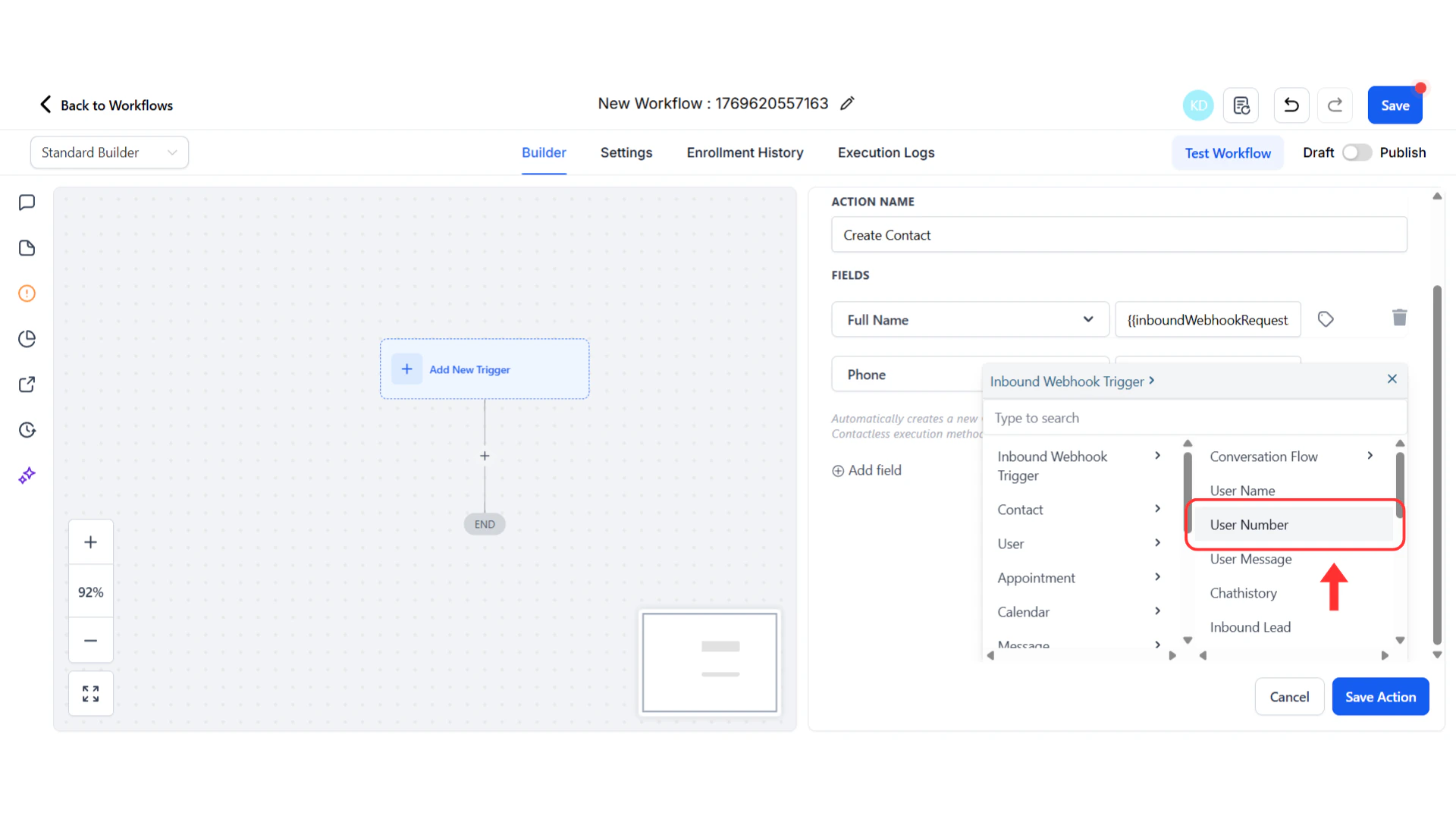Toggle the workflow from Draft to Publish
This screenshot has height=819, width=1456.
[x=1357, y=152]
